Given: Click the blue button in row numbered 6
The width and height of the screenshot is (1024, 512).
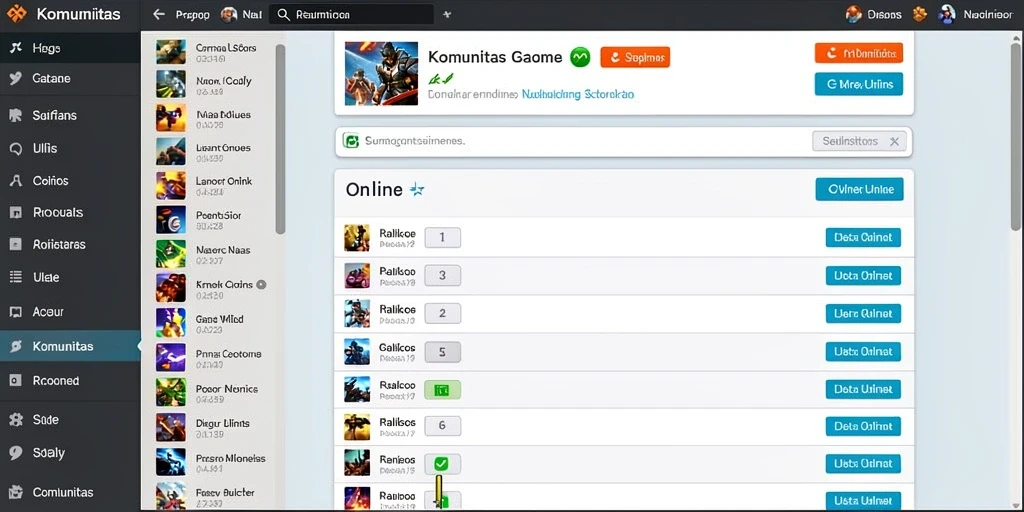Looking at the screenshot, I should [863, 426].
